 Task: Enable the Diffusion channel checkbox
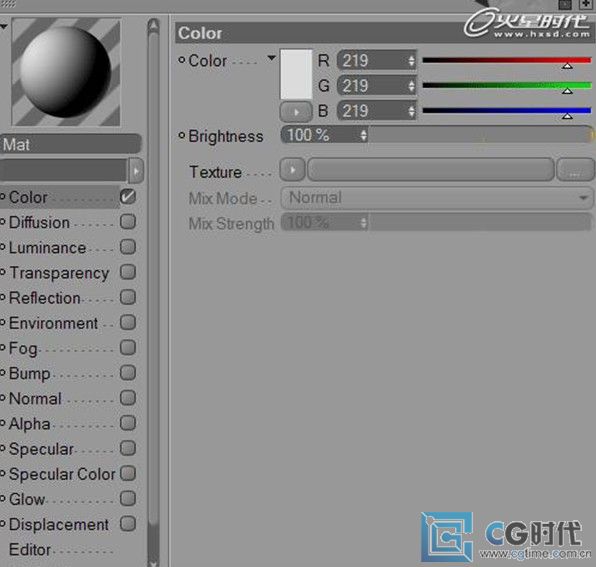[128, 222]
